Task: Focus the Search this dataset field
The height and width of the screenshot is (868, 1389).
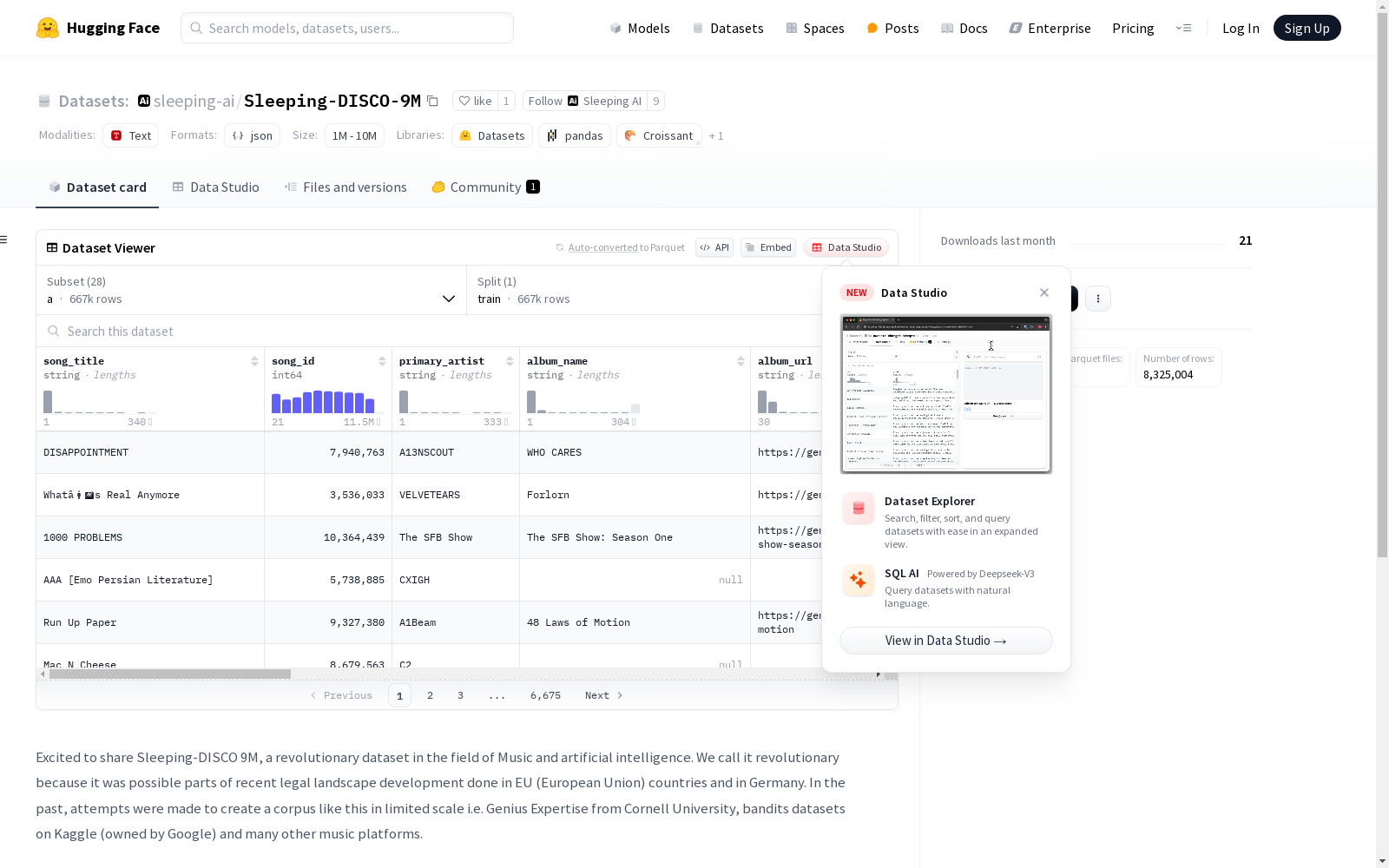Action: 430,331
